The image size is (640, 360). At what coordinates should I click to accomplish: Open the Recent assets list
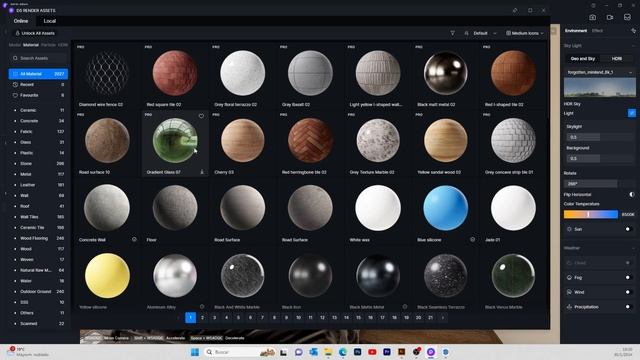pyautogui.click(x=38, y=84)
